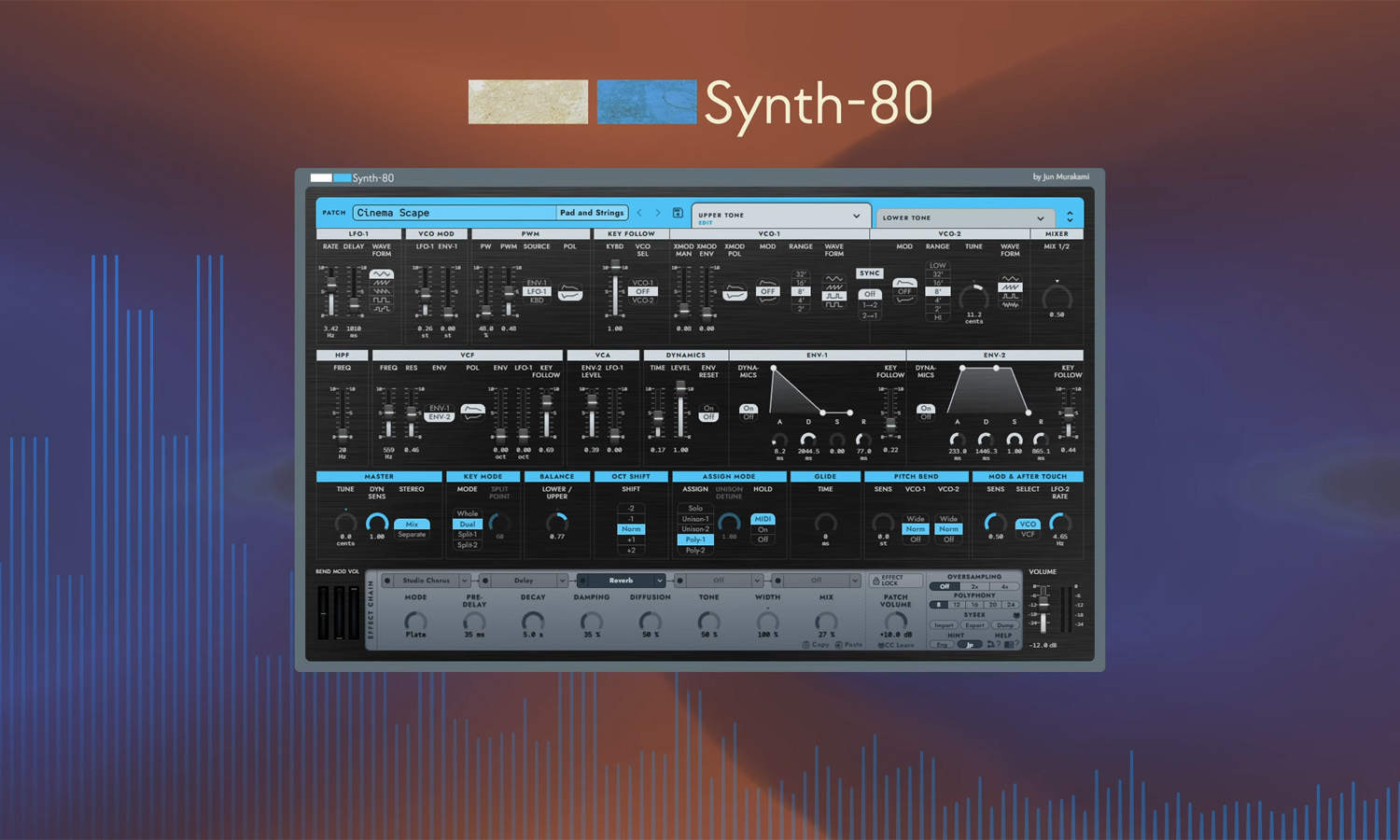
Task: Click the ENV-2 release knob
Action: (x=1041, y=439)
